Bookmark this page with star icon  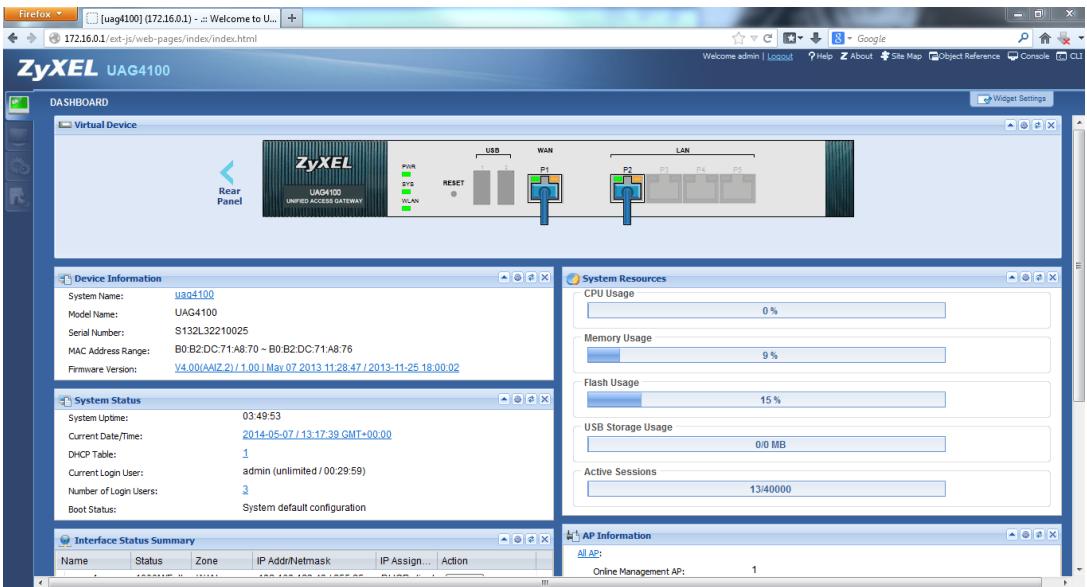tap(738, 38)
